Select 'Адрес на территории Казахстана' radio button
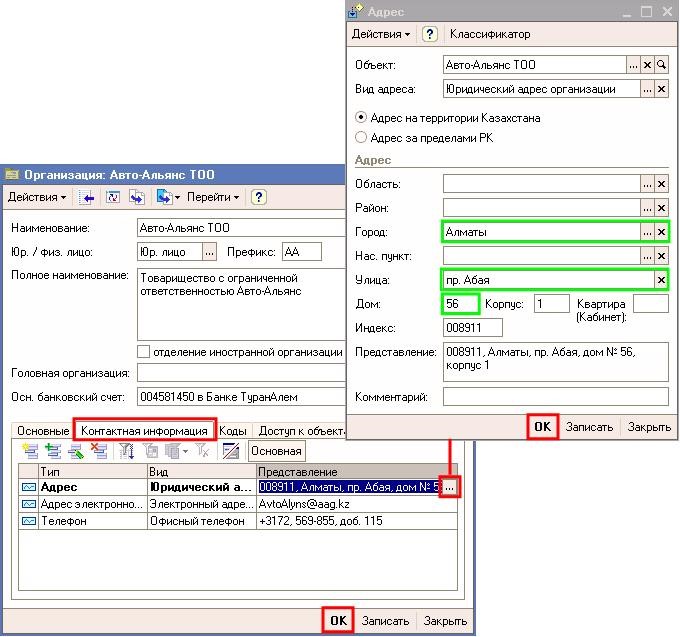 (361, 118)
